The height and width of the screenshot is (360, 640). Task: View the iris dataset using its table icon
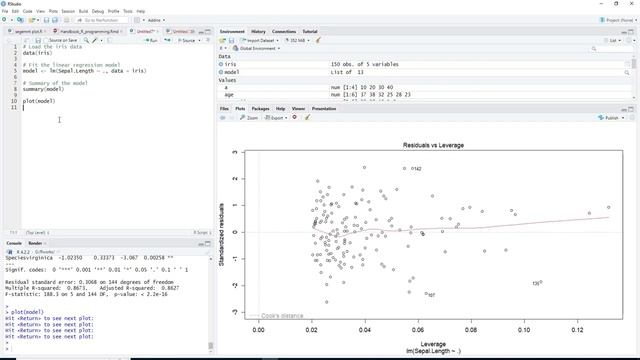click(x=627, y=64)
